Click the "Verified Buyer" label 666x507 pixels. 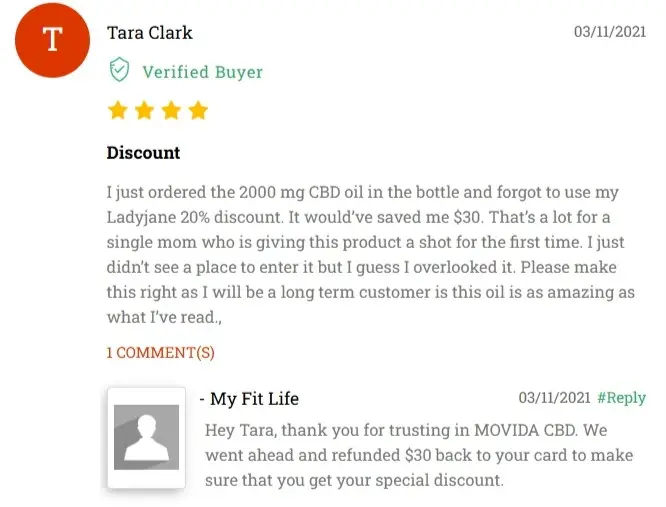[202, 72]
